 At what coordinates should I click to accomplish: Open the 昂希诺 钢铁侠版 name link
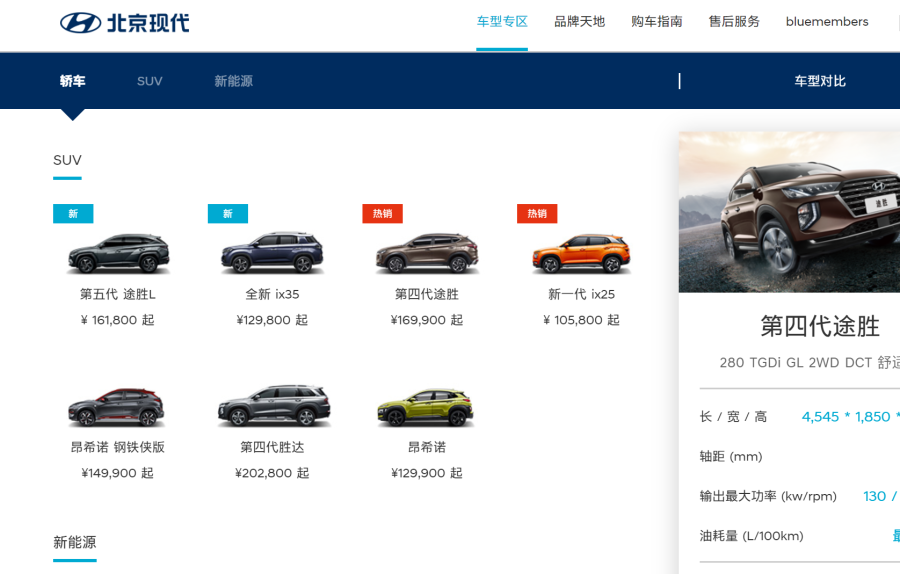[x=118, y=447]
